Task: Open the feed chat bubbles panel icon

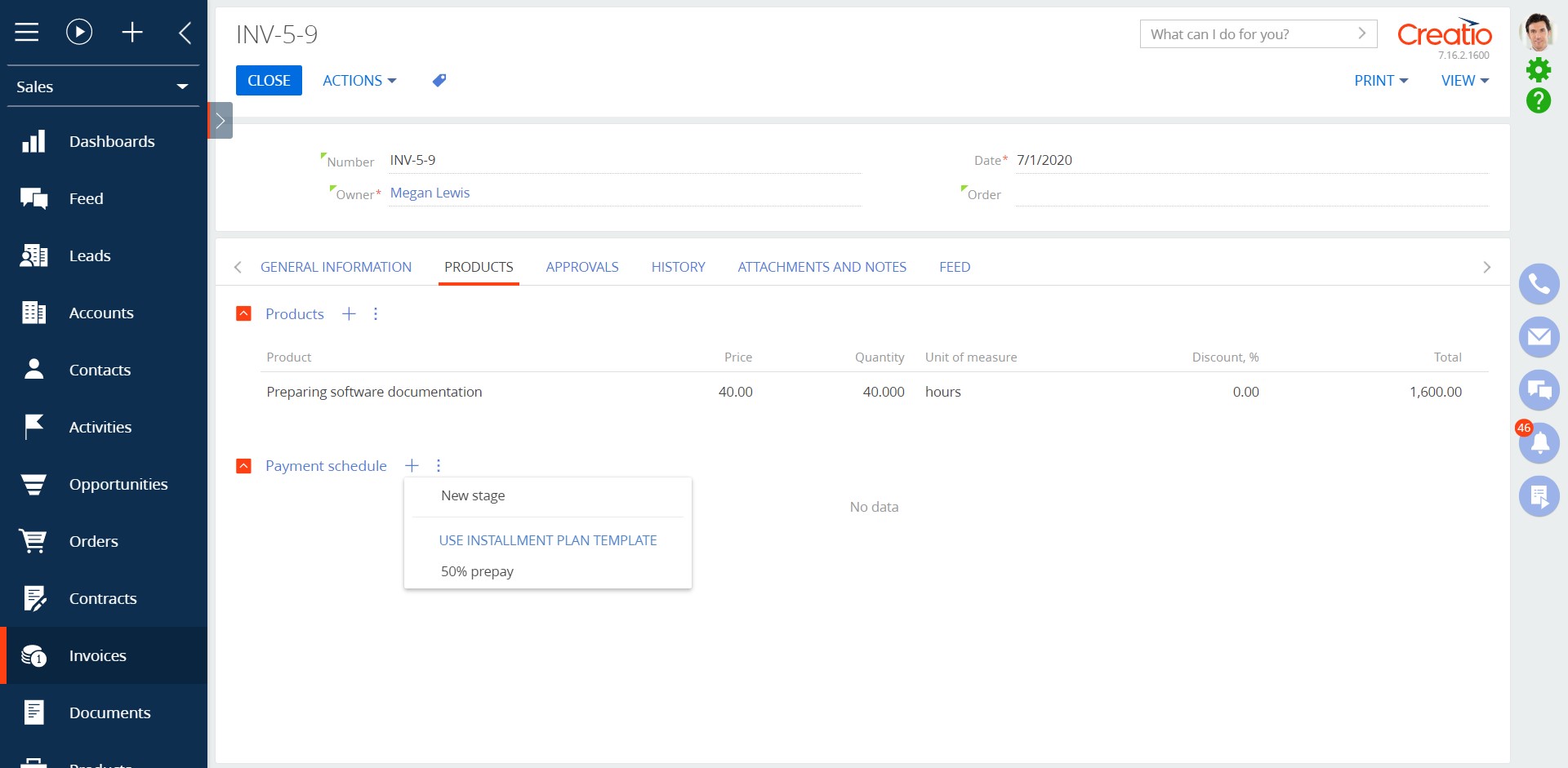Action: point(1539,390)
